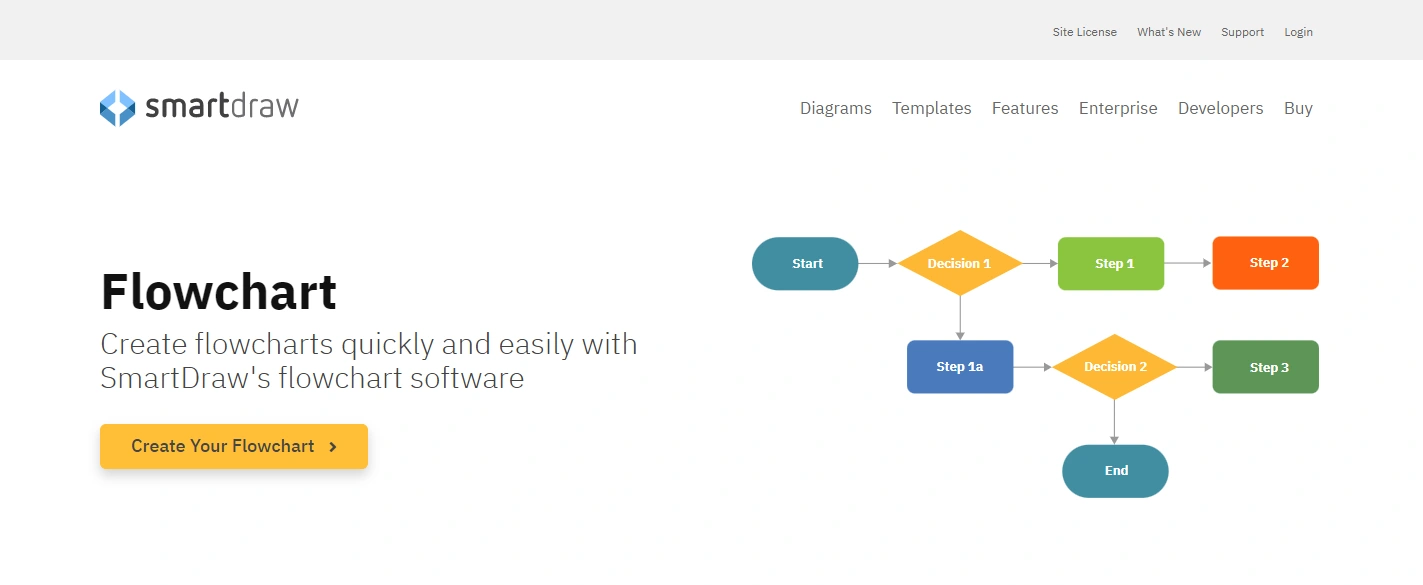Open the Buy menu item
This screenshot has width=1423, height=585.
[1298, 108]
